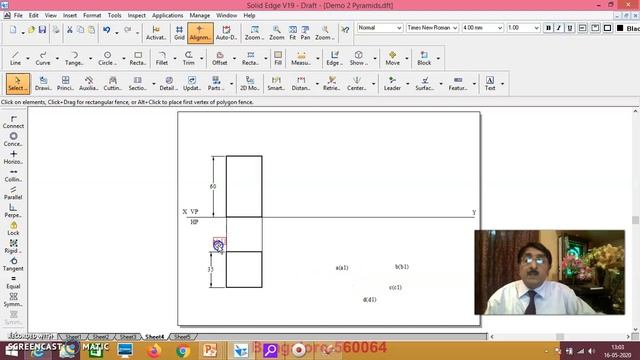
Task: Click the Offset tool
Action: 219,58
